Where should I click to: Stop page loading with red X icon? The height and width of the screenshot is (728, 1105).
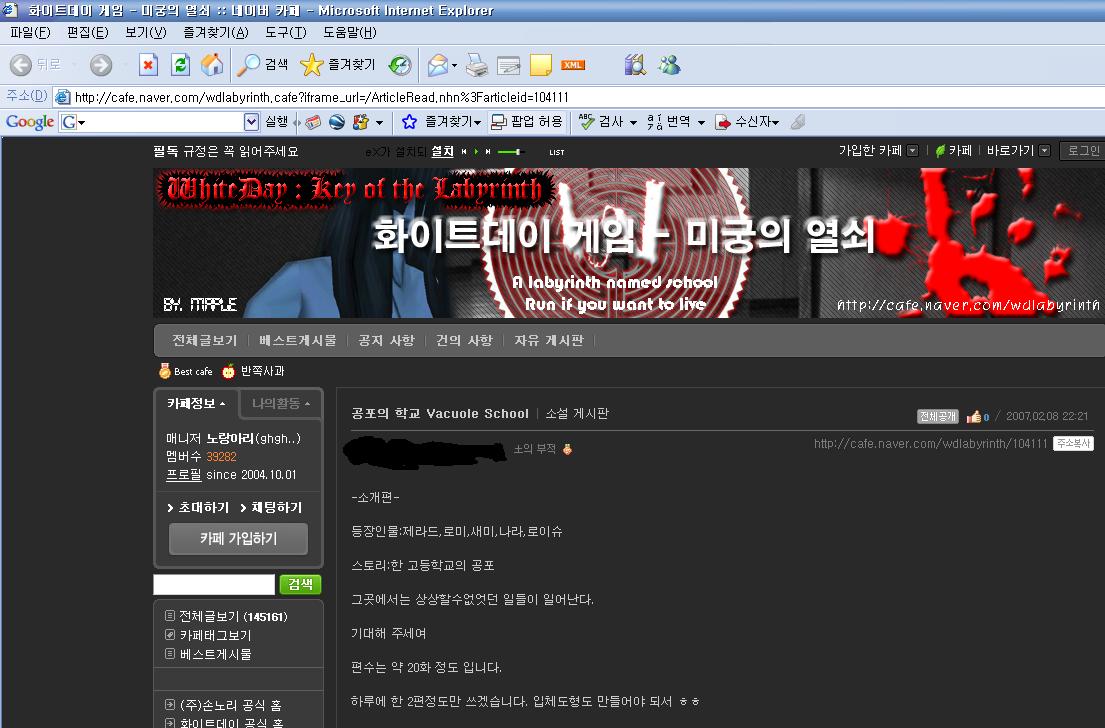coord(148,65)
